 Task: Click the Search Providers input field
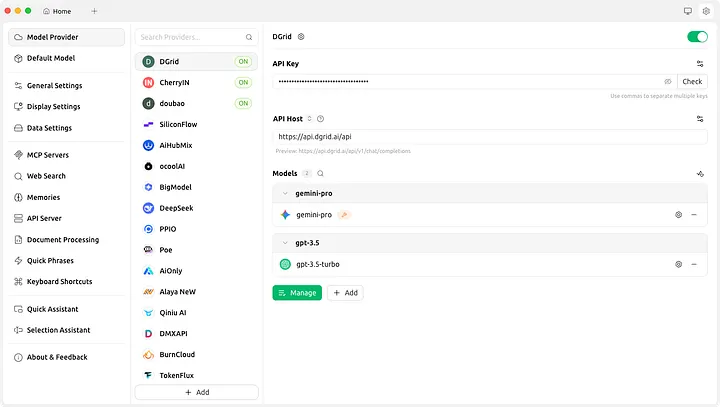tap(190, 37)
